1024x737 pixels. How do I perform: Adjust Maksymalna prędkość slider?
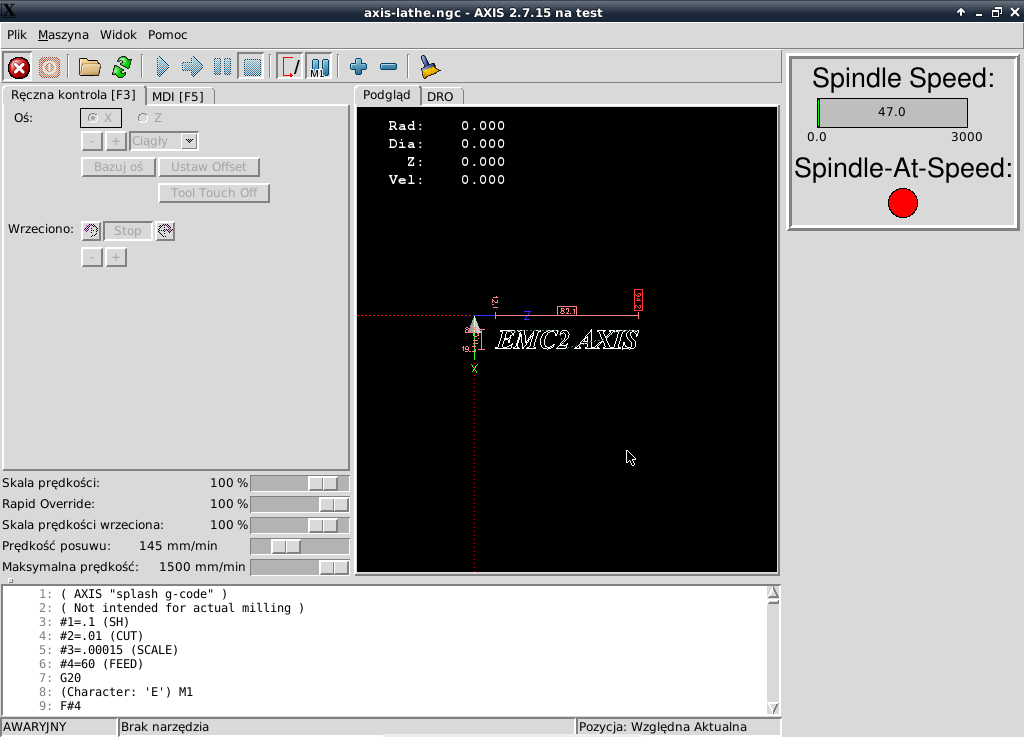click(x=300, y=567)
